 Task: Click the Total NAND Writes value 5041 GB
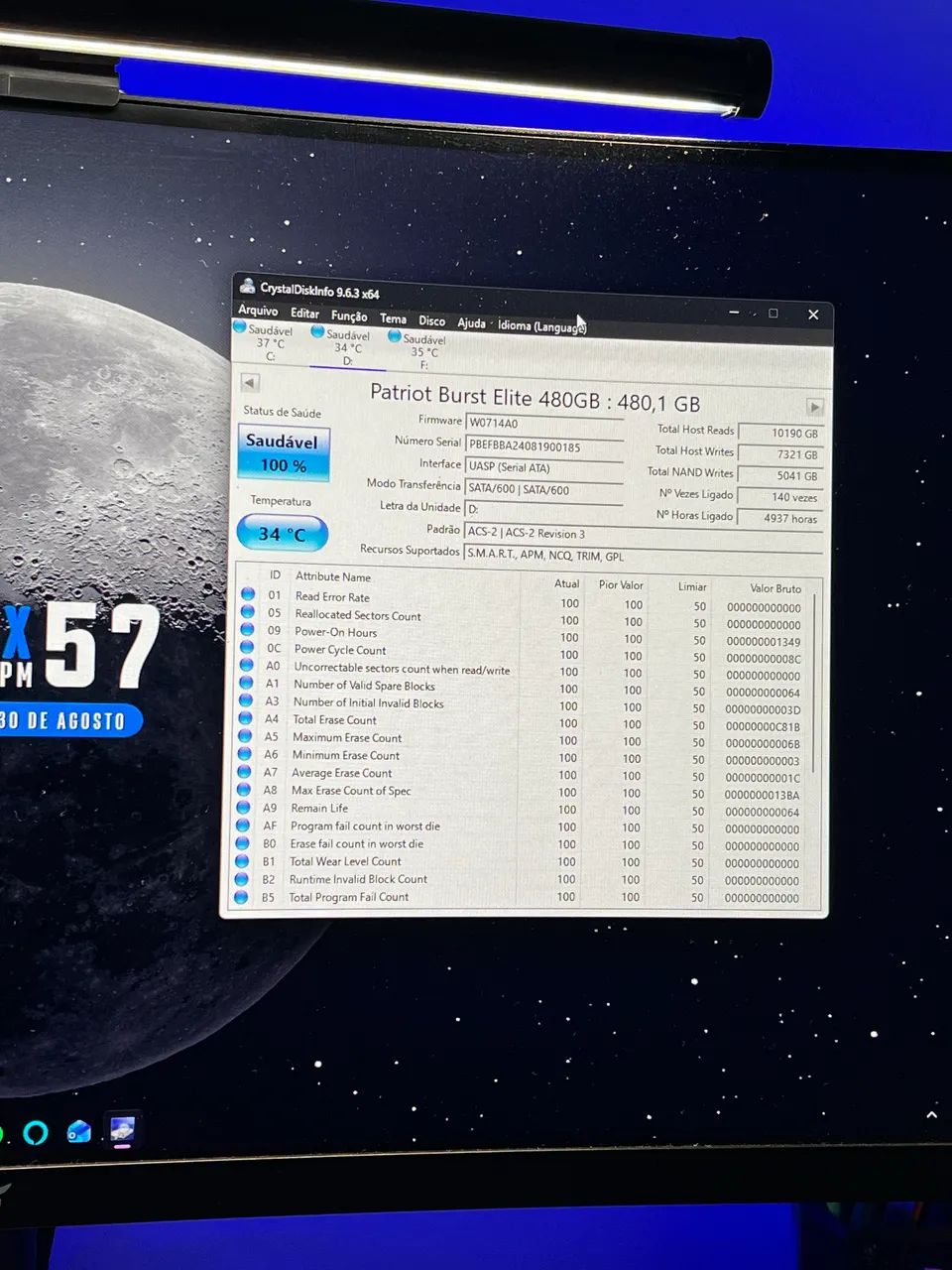(x=780, y=475)
